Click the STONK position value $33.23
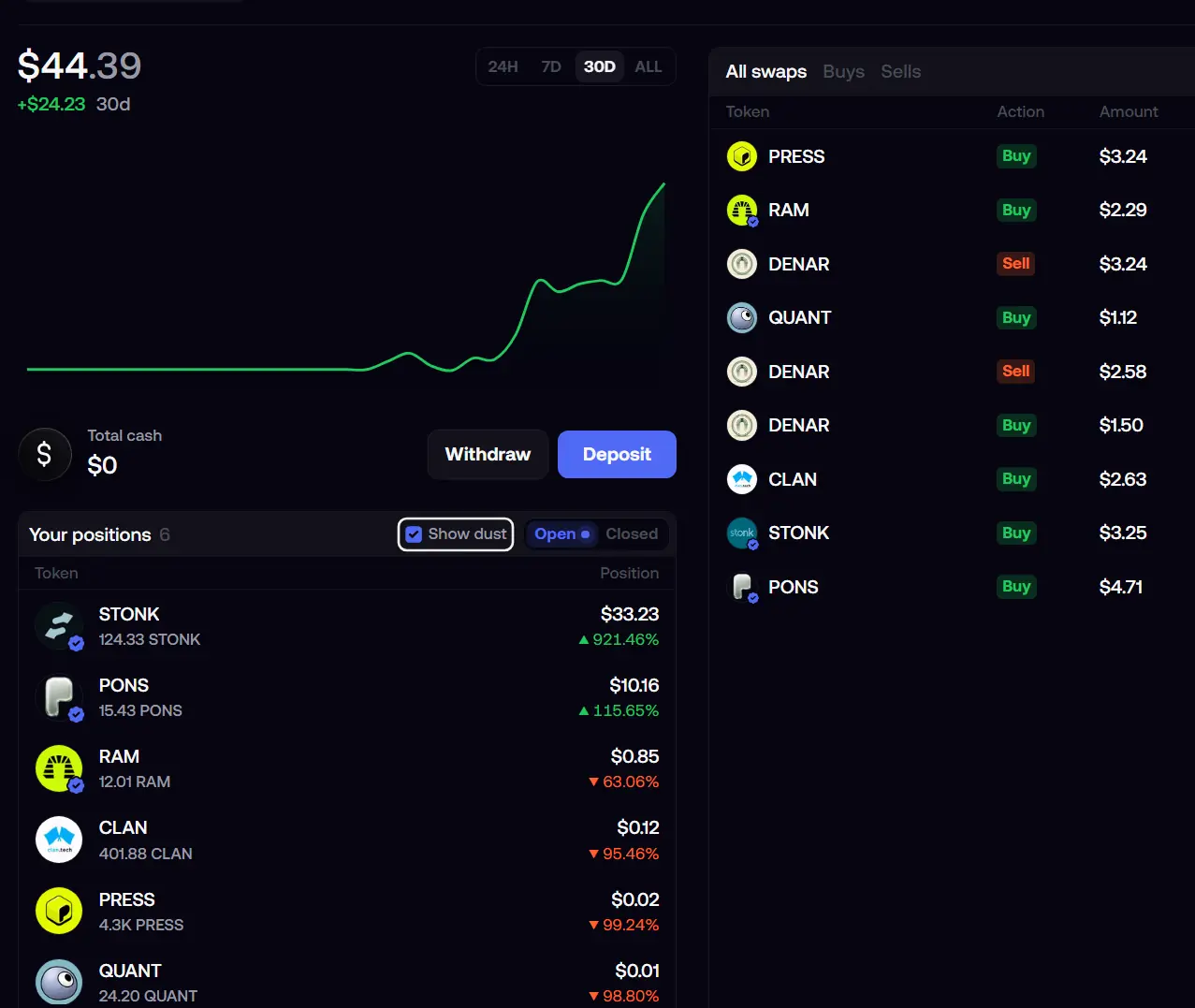The height and width of the screenshot is (1008, 1195). click(x=630, y=614)
